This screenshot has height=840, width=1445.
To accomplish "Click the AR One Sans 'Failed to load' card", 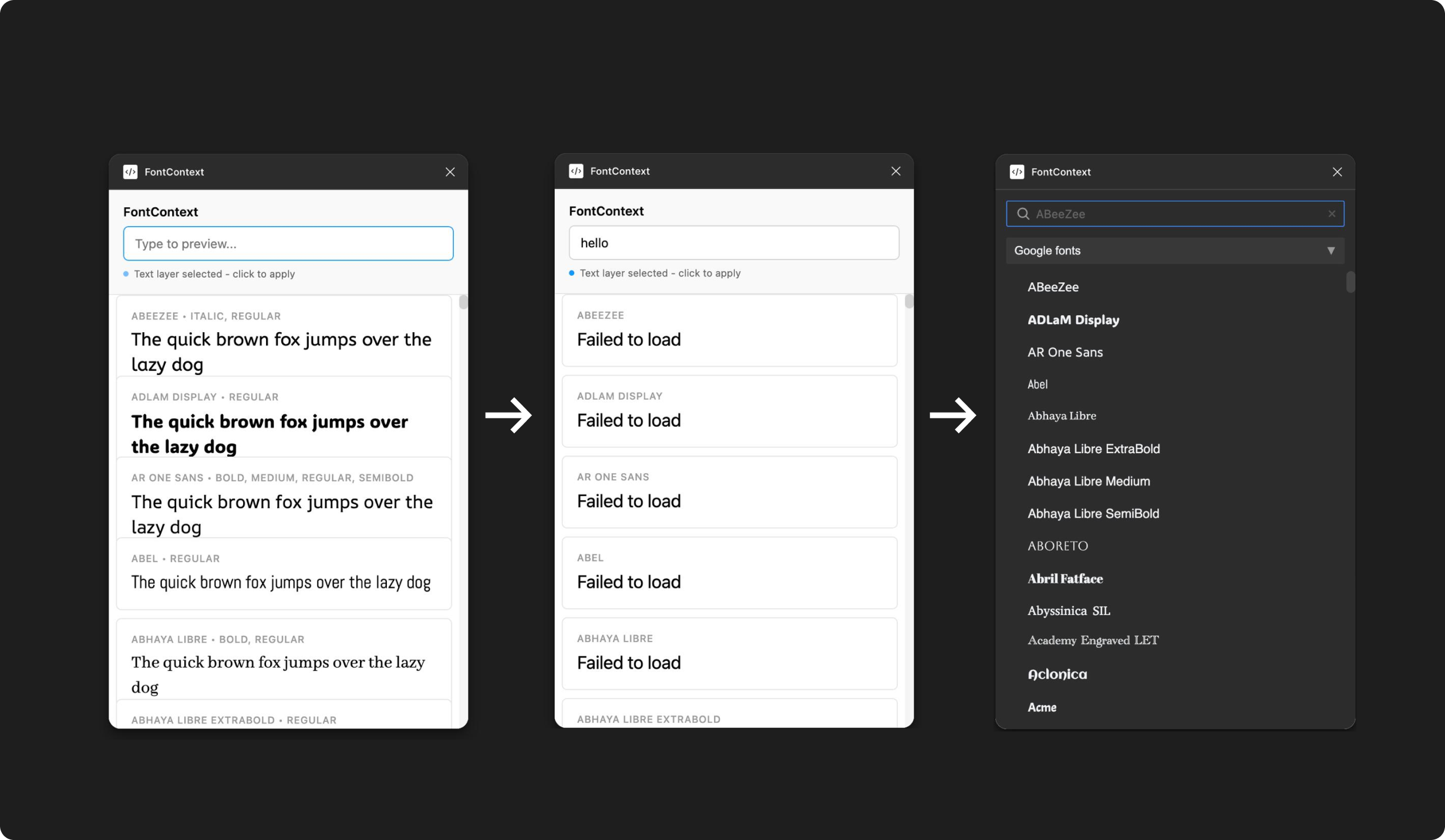I will coord(729,492).
